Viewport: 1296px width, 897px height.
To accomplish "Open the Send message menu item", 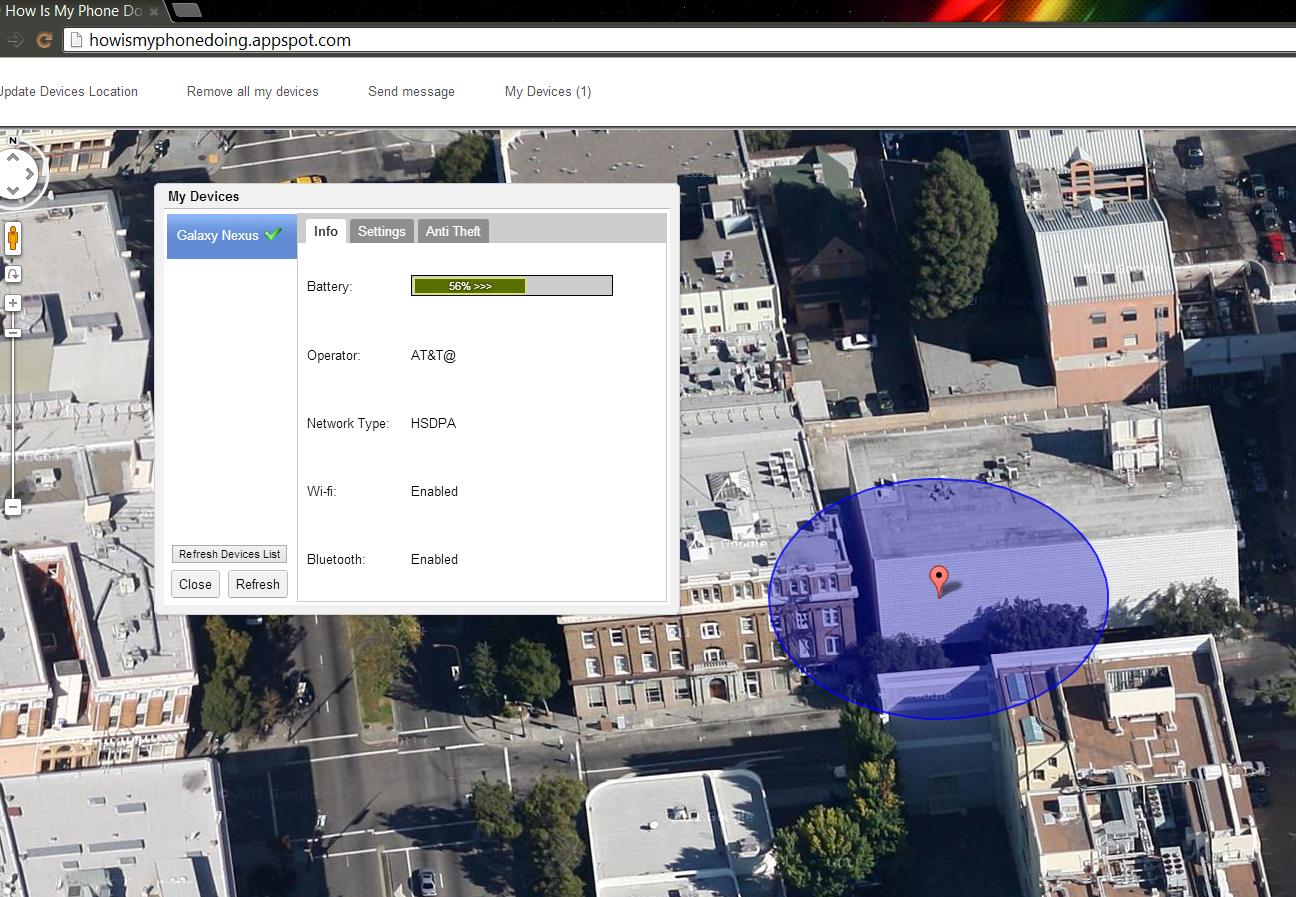I will coord(411,91).
